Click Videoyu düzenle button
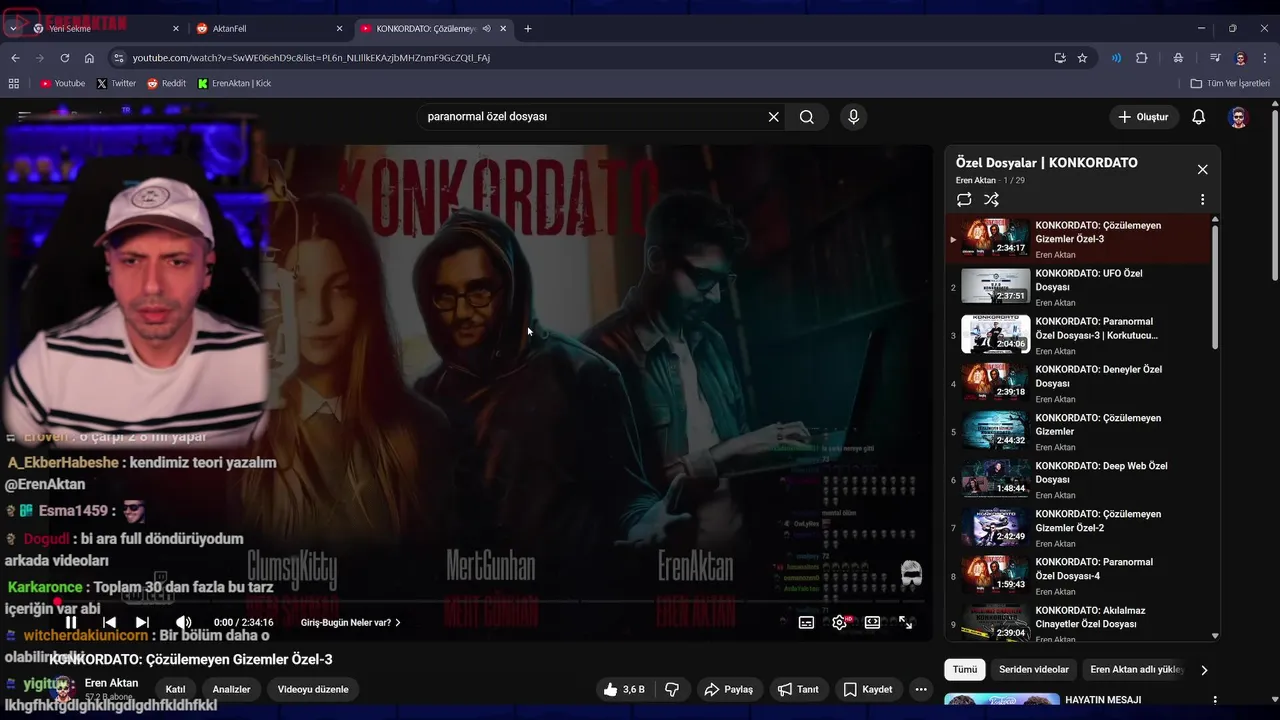 click(x=313, y=689)
